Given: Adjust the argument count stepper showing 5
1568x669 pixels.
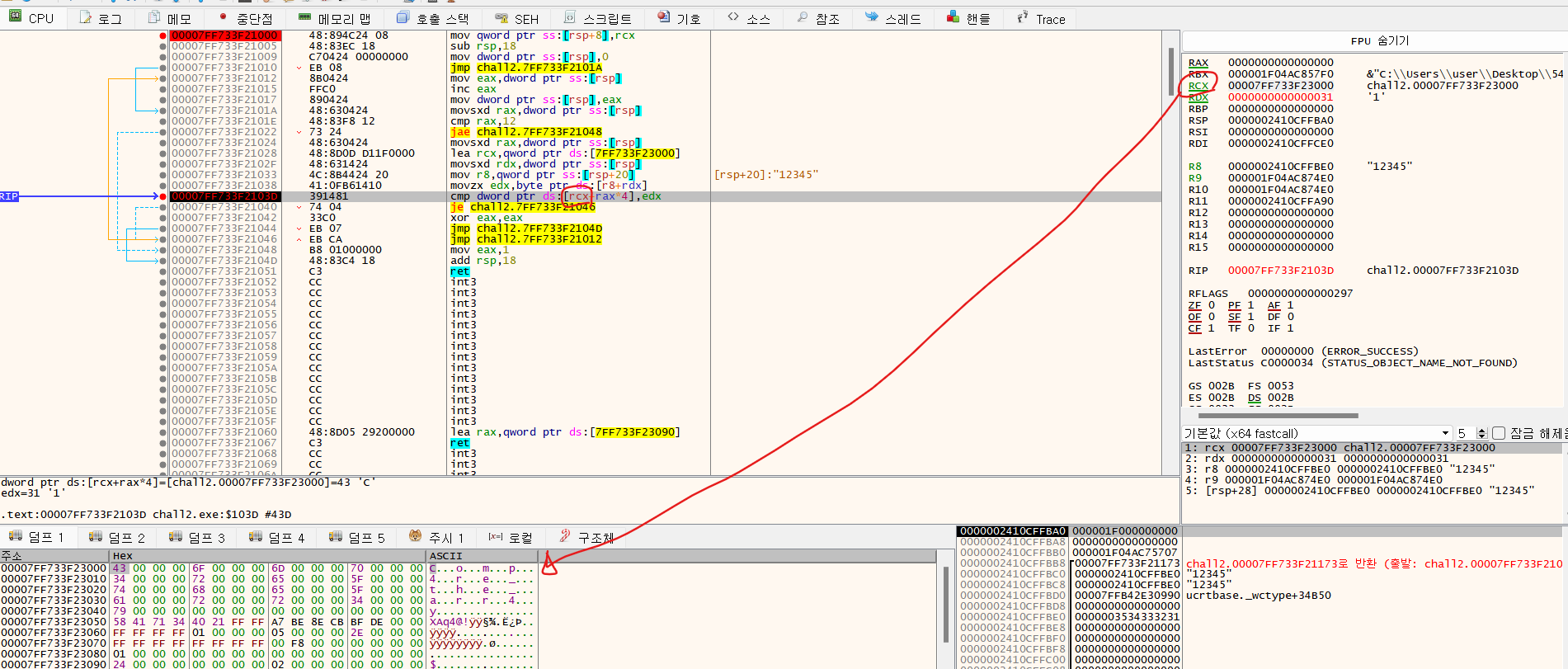Looking at the screenshot, I should (x=1481, y=433).
